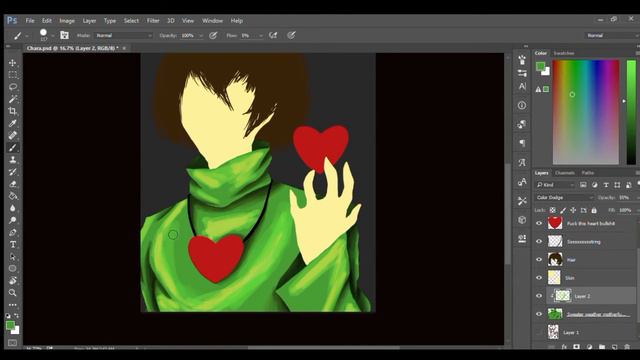This screenshot has height=360, width=640.
Task: Open the Character panel icon
Action: coord(522,87)
